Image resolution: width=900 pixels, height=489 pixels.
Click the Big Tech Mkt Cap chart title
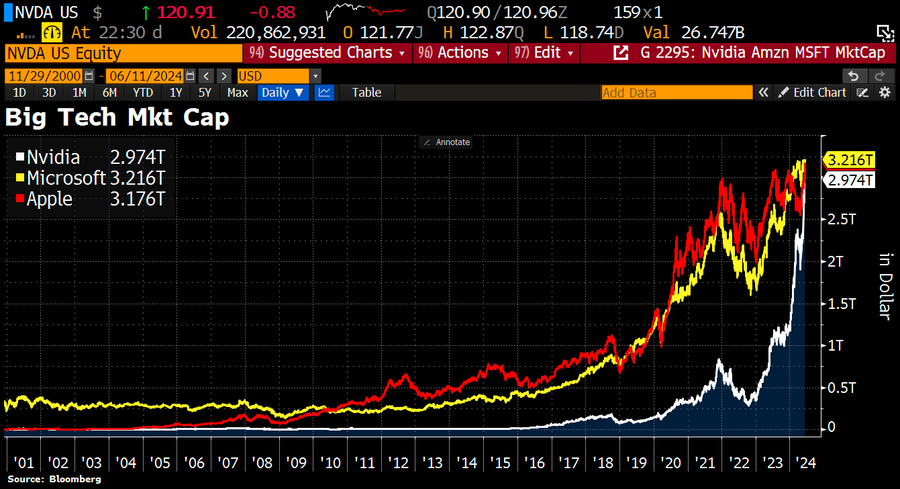pos(117,117)
